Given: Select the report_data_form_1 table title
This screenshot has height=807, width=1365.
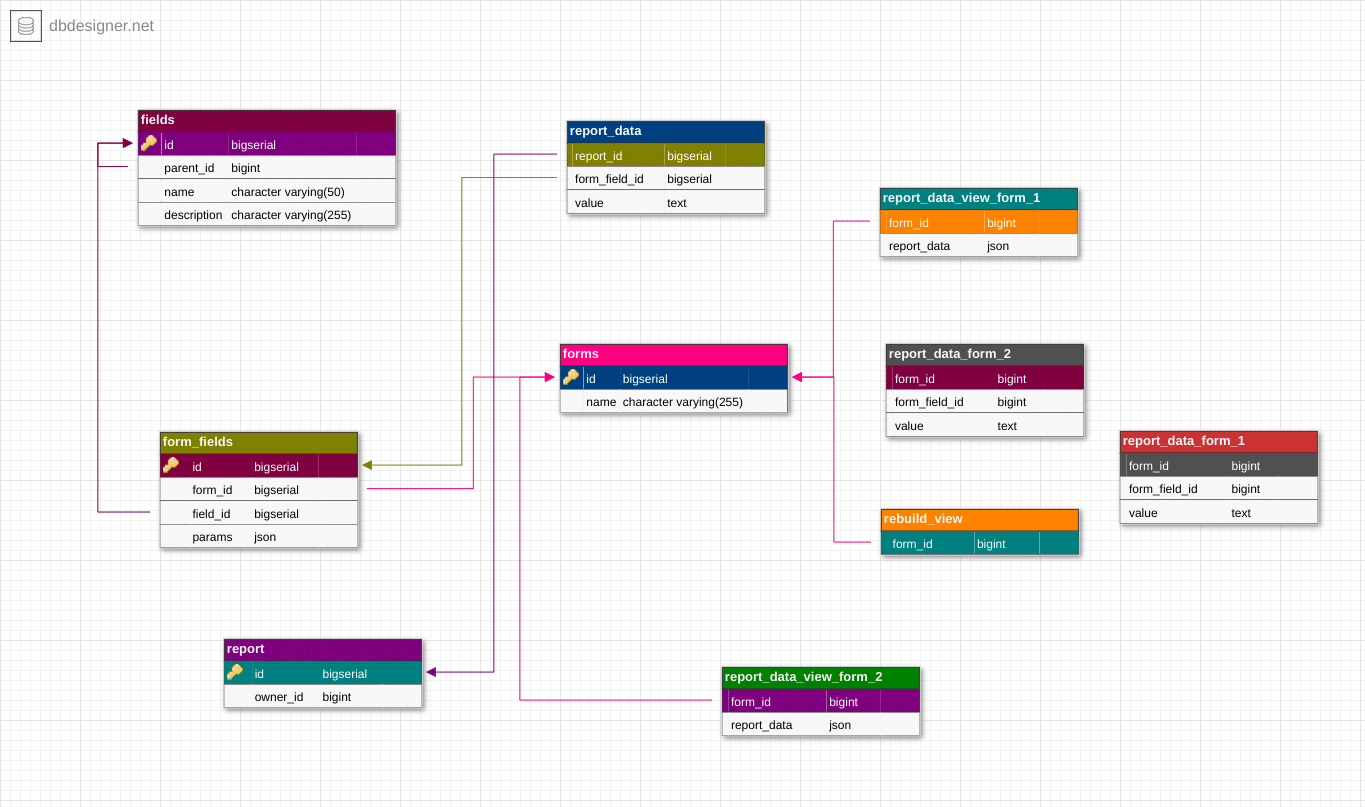Looking at the screenshot, I should point(1218,441).
